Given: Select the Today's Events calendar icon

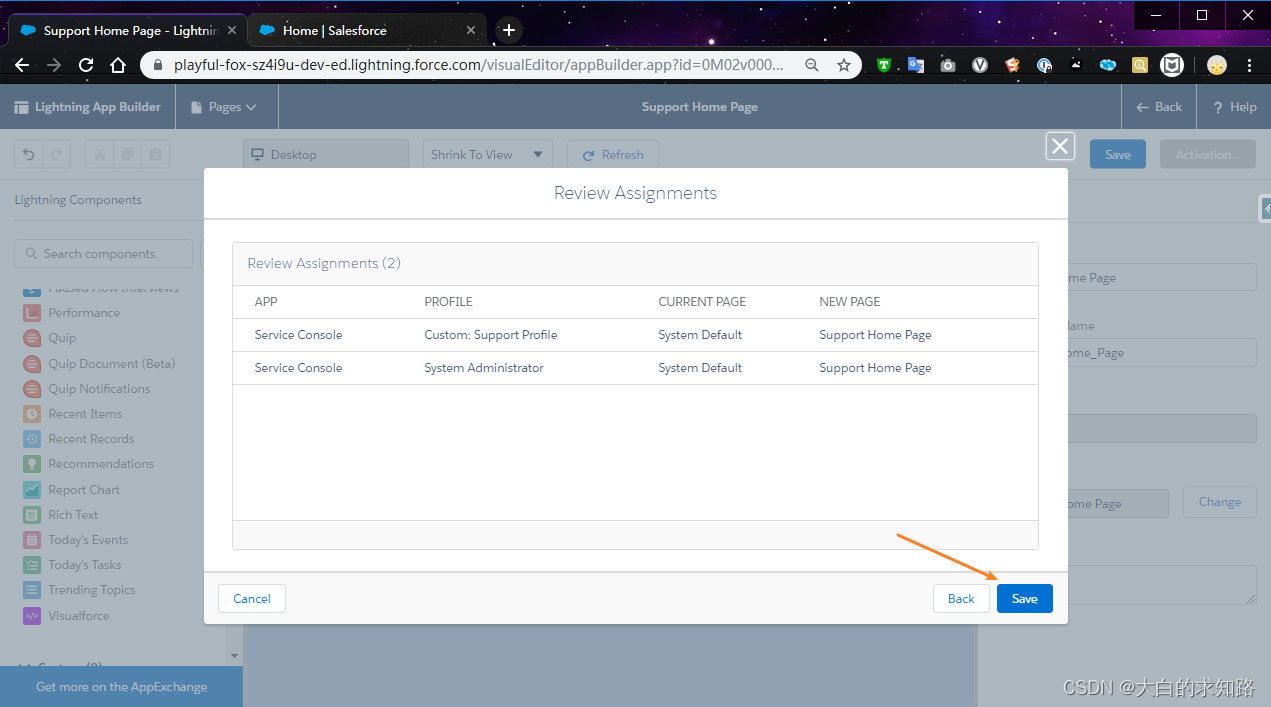Looking at the screenshot, I should point(32,540).
